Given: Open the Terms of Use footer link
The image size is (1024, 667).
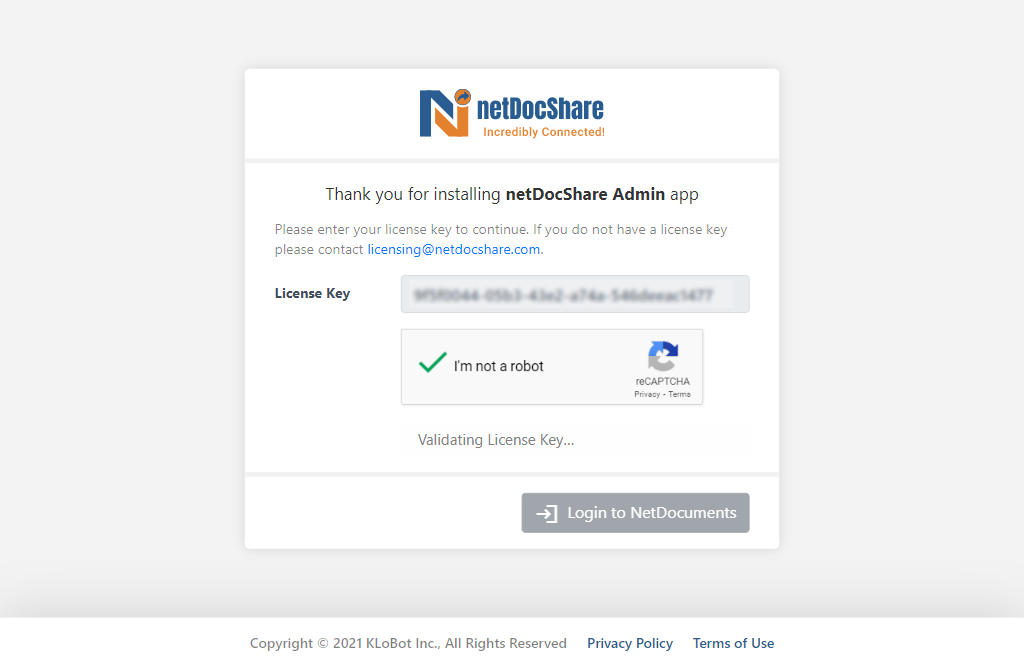Looking at the screenshot, I should coord(733,643).
